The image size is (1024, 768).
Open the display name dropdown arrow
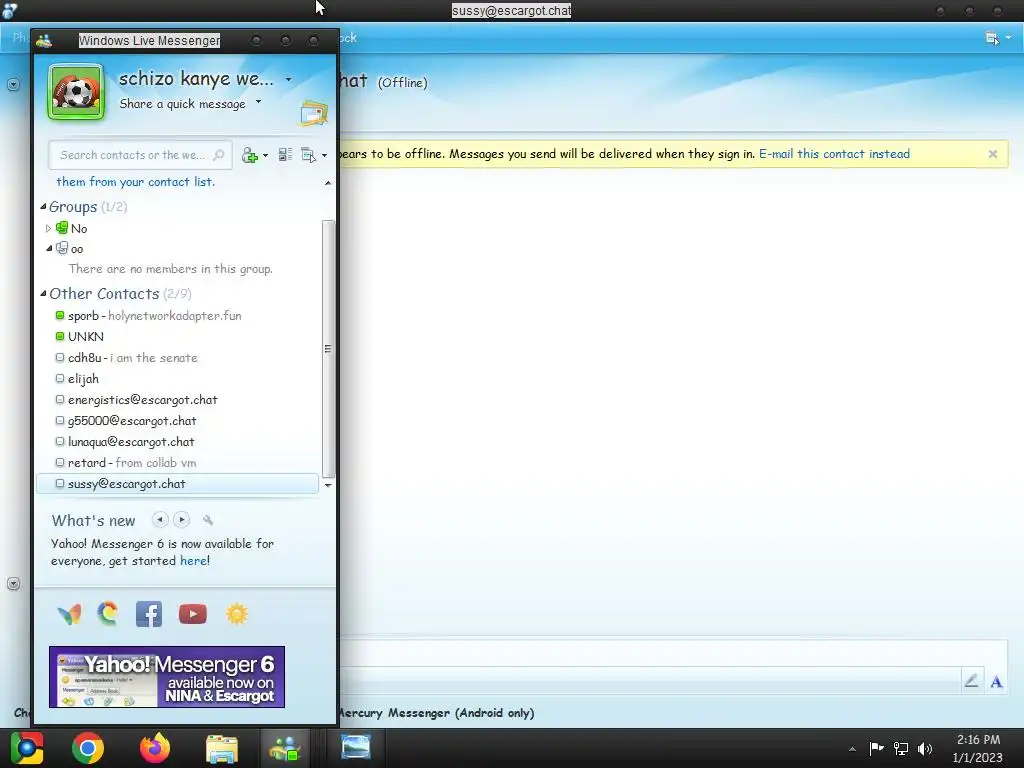[288, 80]
